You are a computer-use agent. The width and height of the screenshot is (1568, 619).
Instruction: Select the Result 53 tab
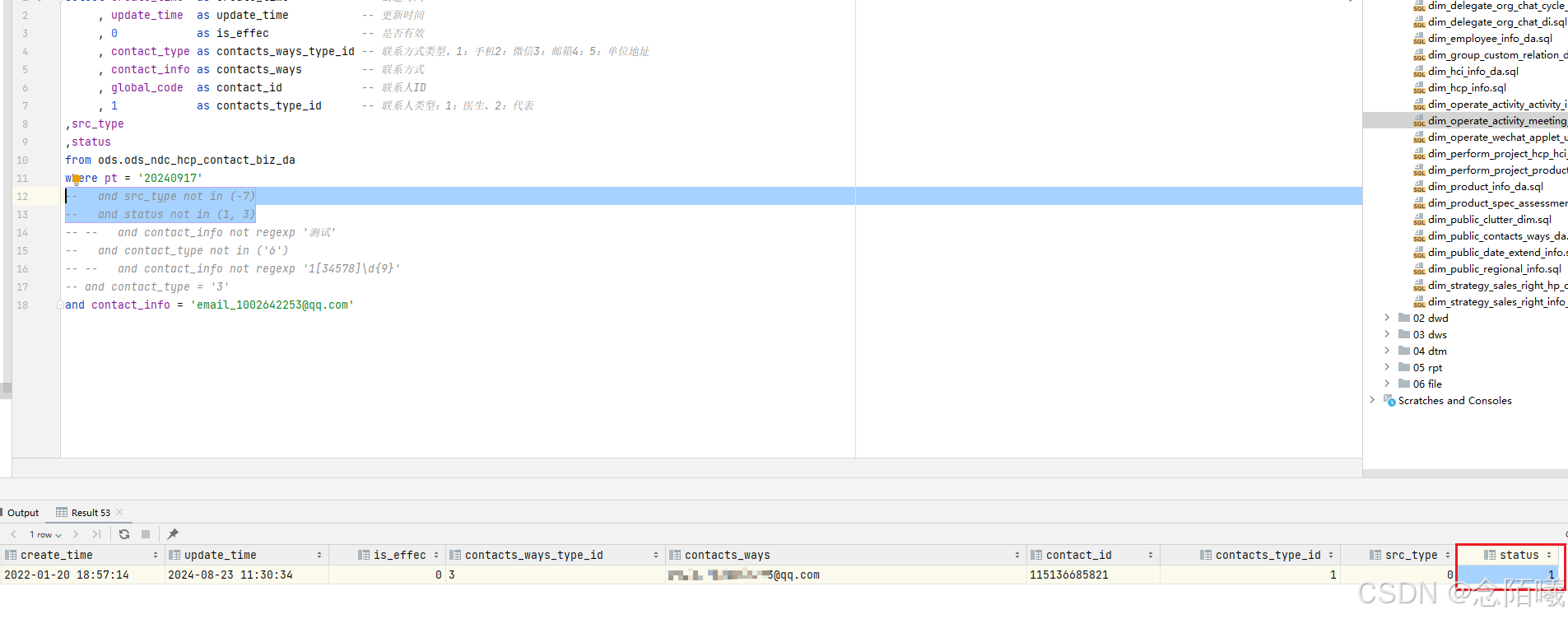tap(90, 513)
